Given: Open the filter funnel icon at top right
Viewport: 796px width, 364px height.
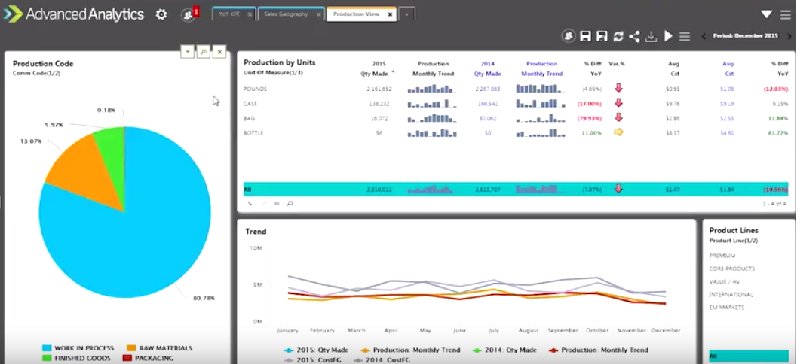Looking at the screenshot, I should tap(767, 15).
